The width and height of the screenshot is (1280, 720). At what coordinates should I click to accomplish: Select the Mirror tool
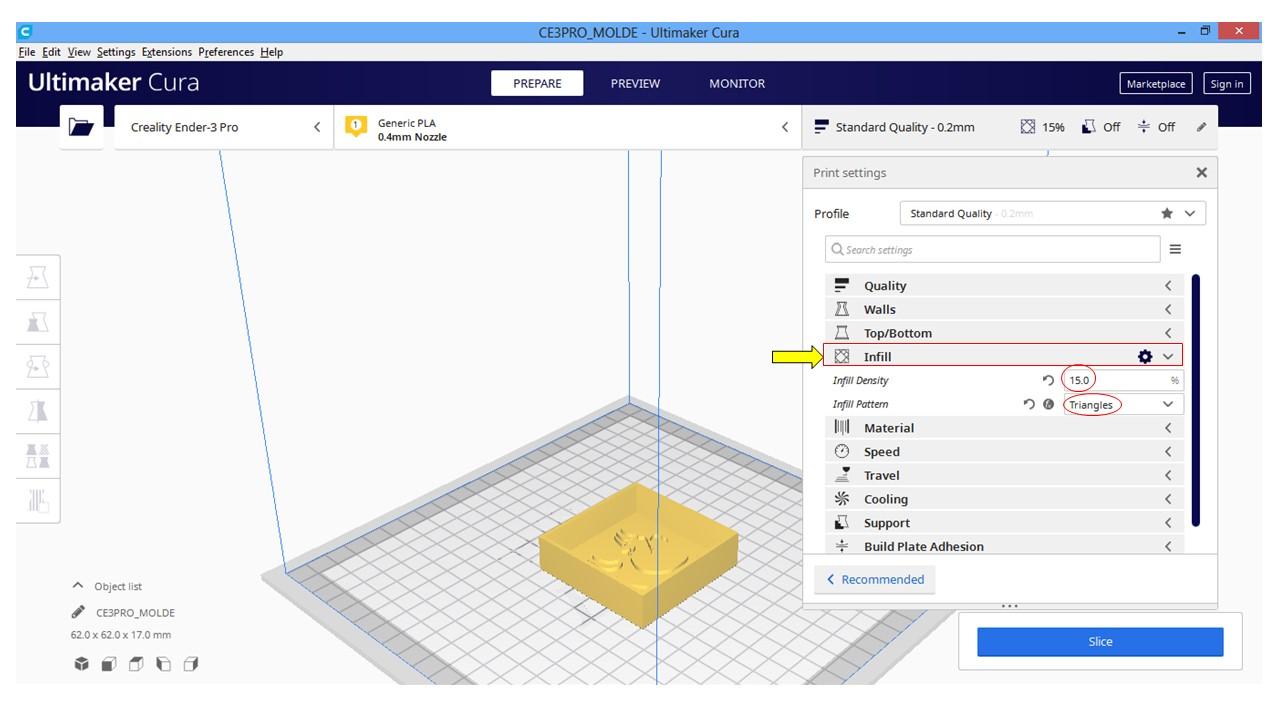(x=38, y=411)
